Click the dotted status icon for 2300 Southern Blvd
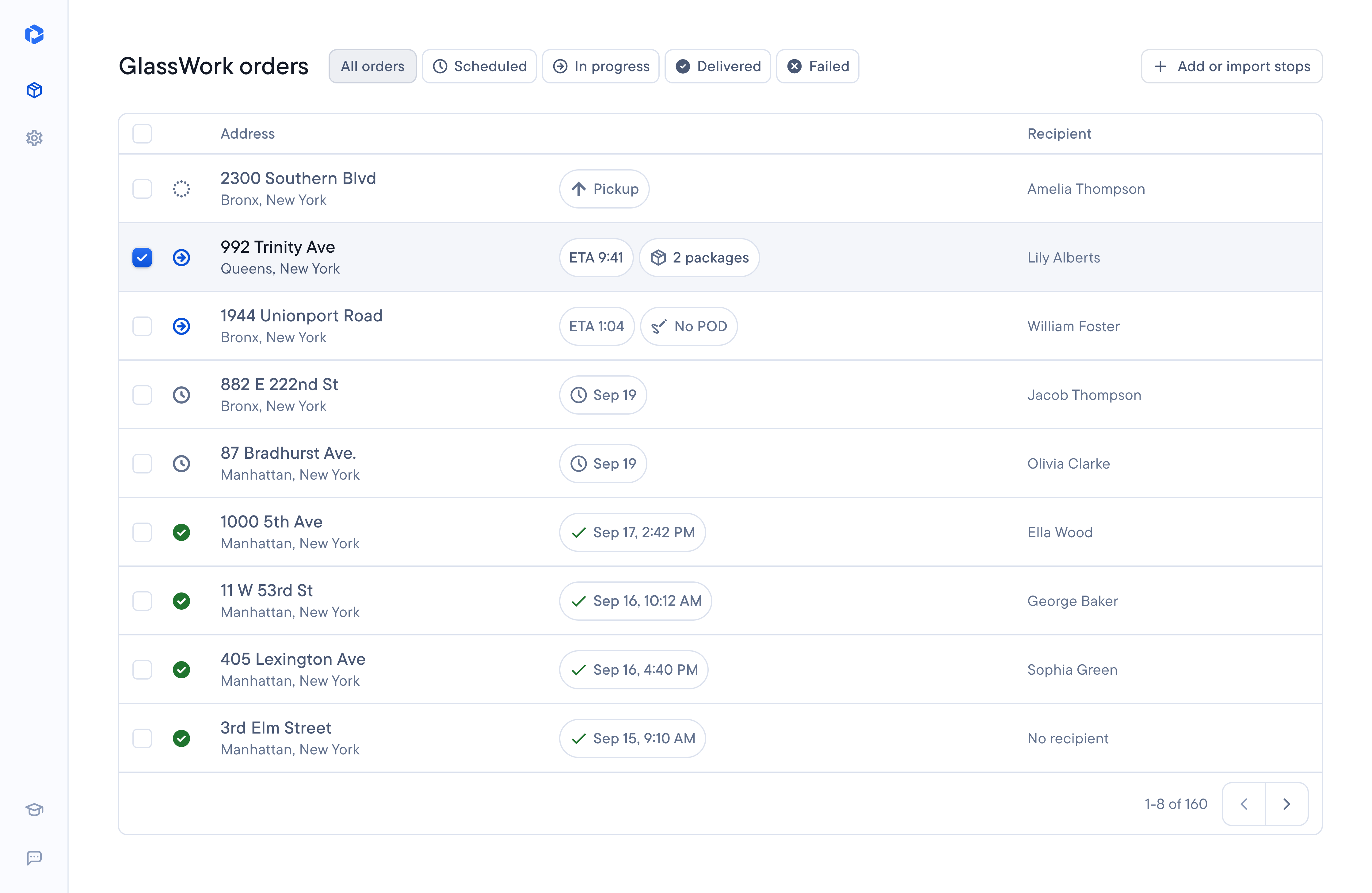The width and height of the screenshot is (1372, 893). [181, 189]
